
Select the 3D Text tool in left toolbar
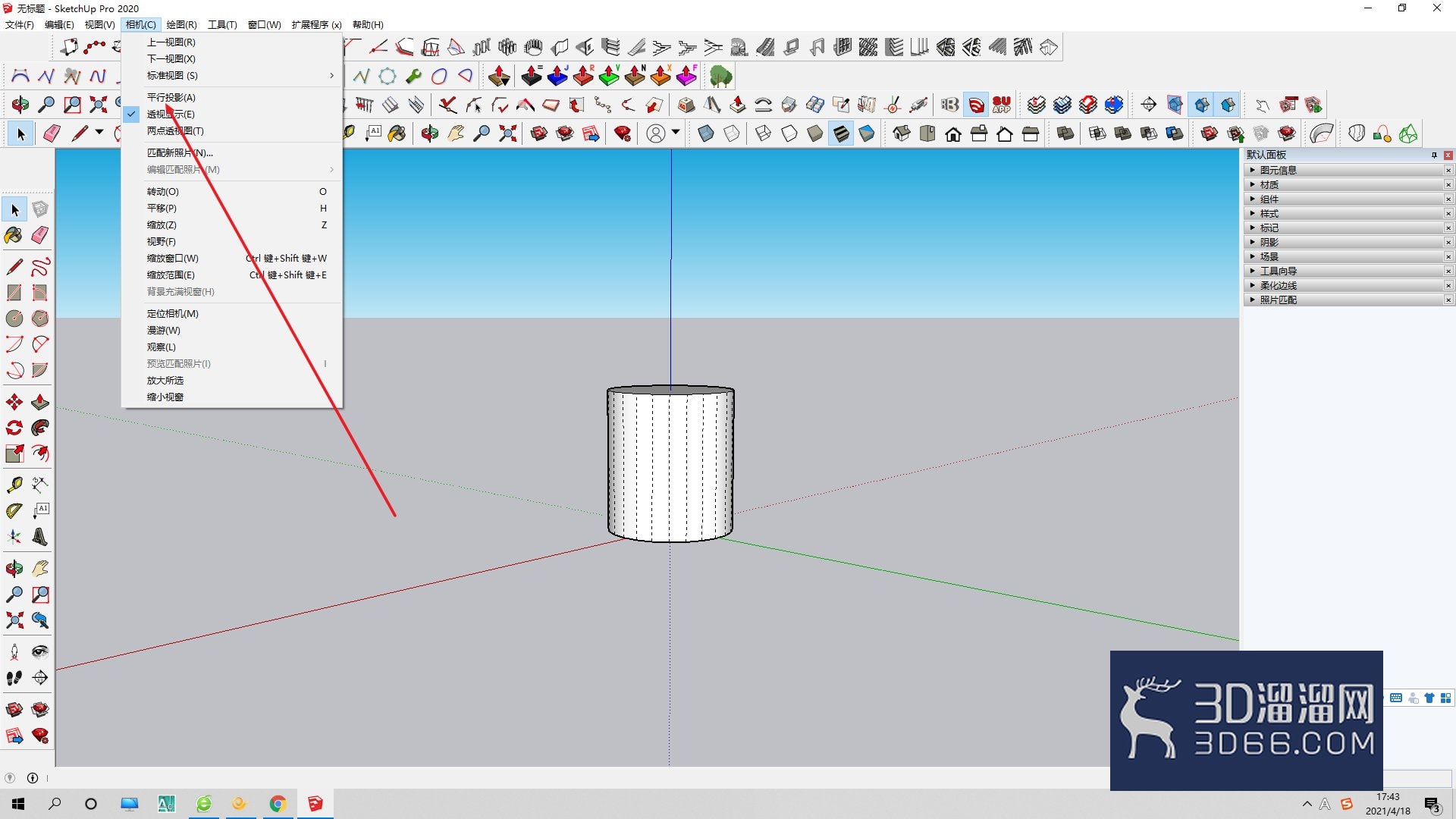[40, 537]
